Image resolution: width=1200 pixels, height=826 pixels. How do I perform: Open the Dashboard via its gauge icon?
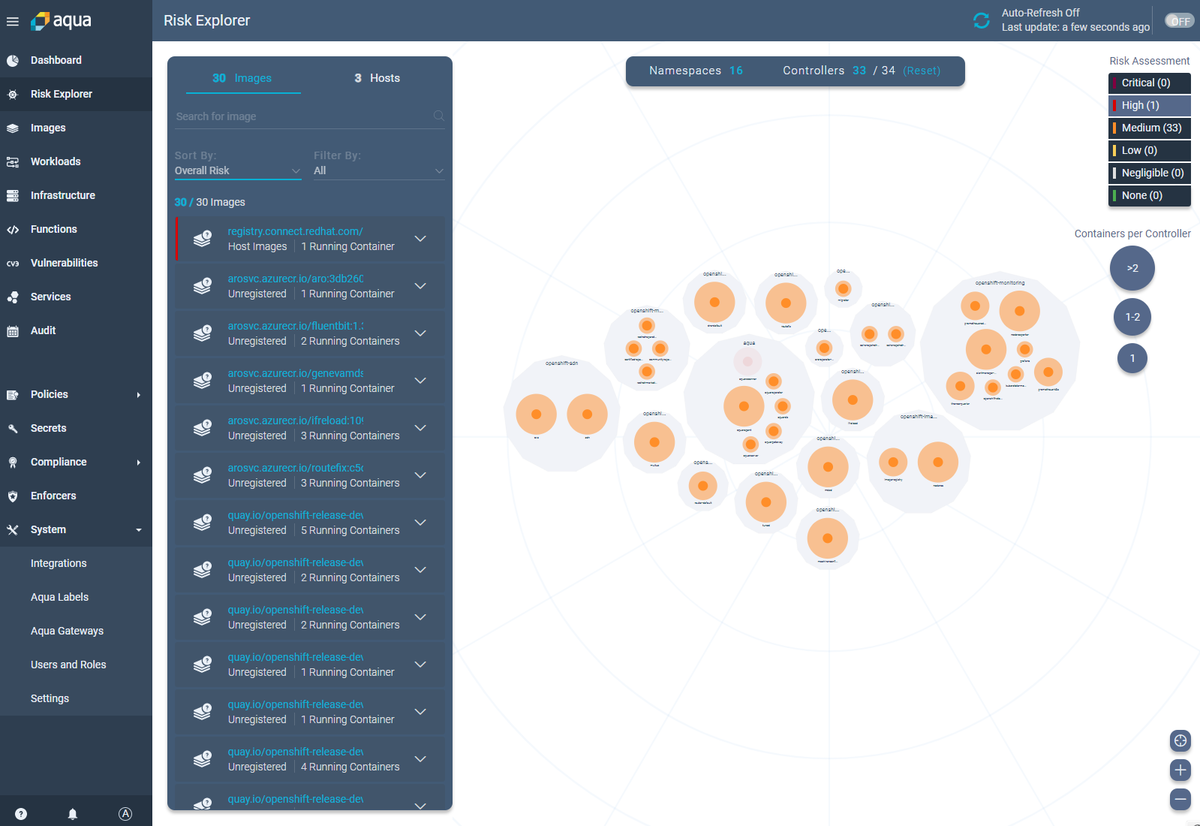coord(13,60)
